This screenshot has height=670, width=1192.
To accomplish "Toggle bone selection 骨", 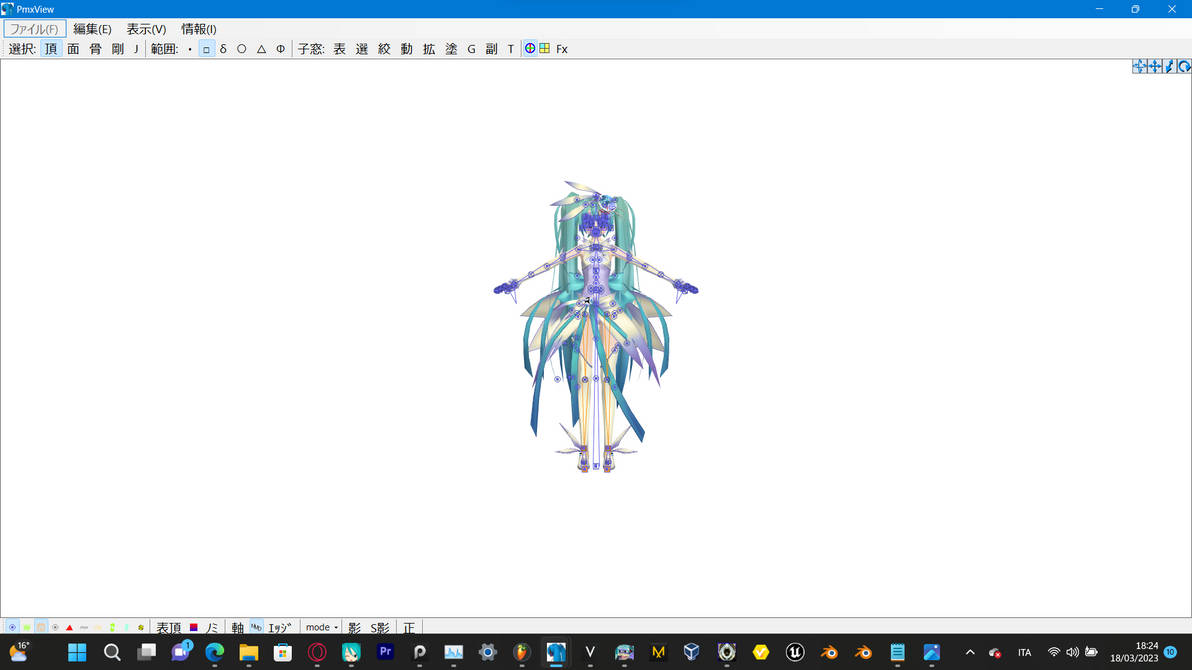I will tap(95, 49).
